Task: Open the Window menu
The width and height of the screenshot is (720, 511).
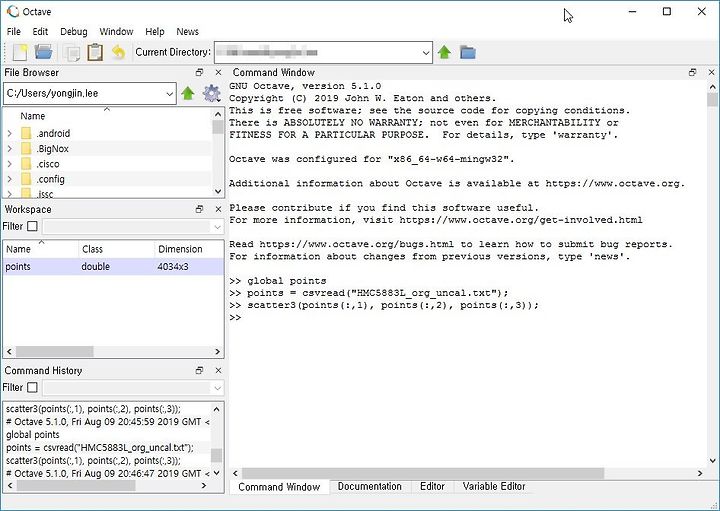Action: click(116, 32)
